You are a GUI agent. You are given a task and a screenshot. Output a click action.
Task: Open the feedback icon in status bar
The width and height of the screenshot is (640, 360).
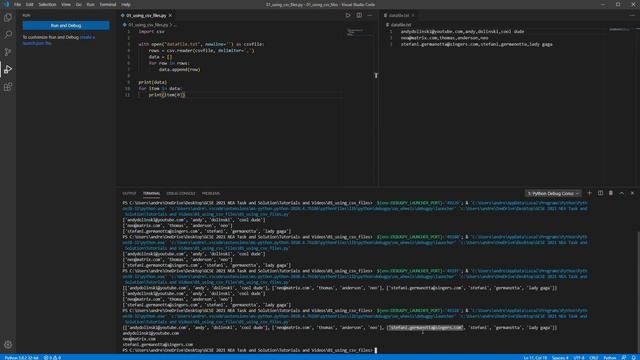(x=624, y=358)
